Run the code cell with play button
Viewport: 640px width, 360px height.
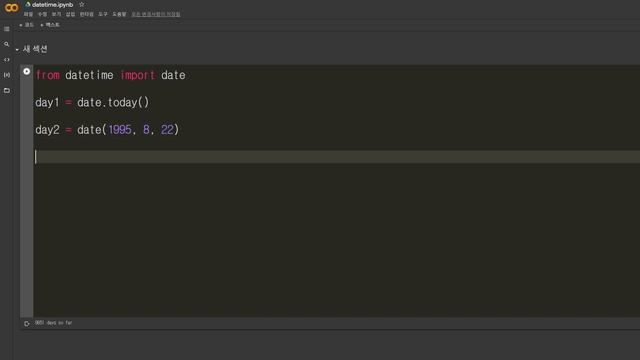click(x=27, y=71)
